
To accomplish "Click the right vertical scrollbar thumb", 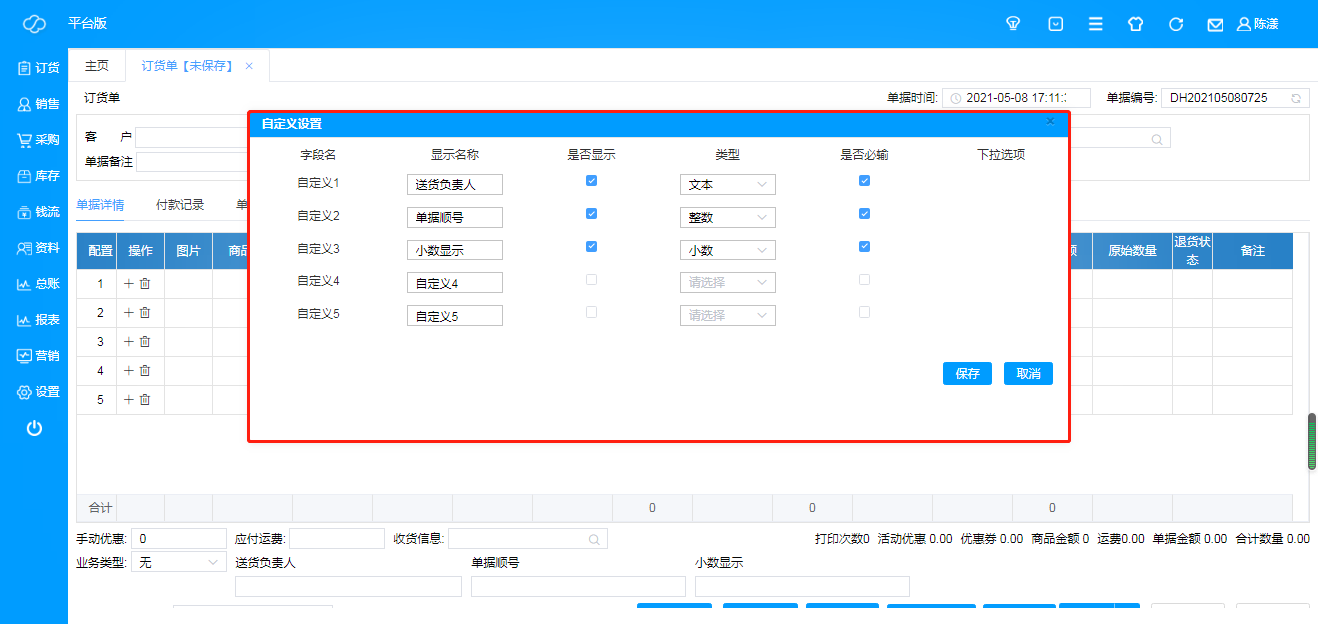I will point(1312,441).
